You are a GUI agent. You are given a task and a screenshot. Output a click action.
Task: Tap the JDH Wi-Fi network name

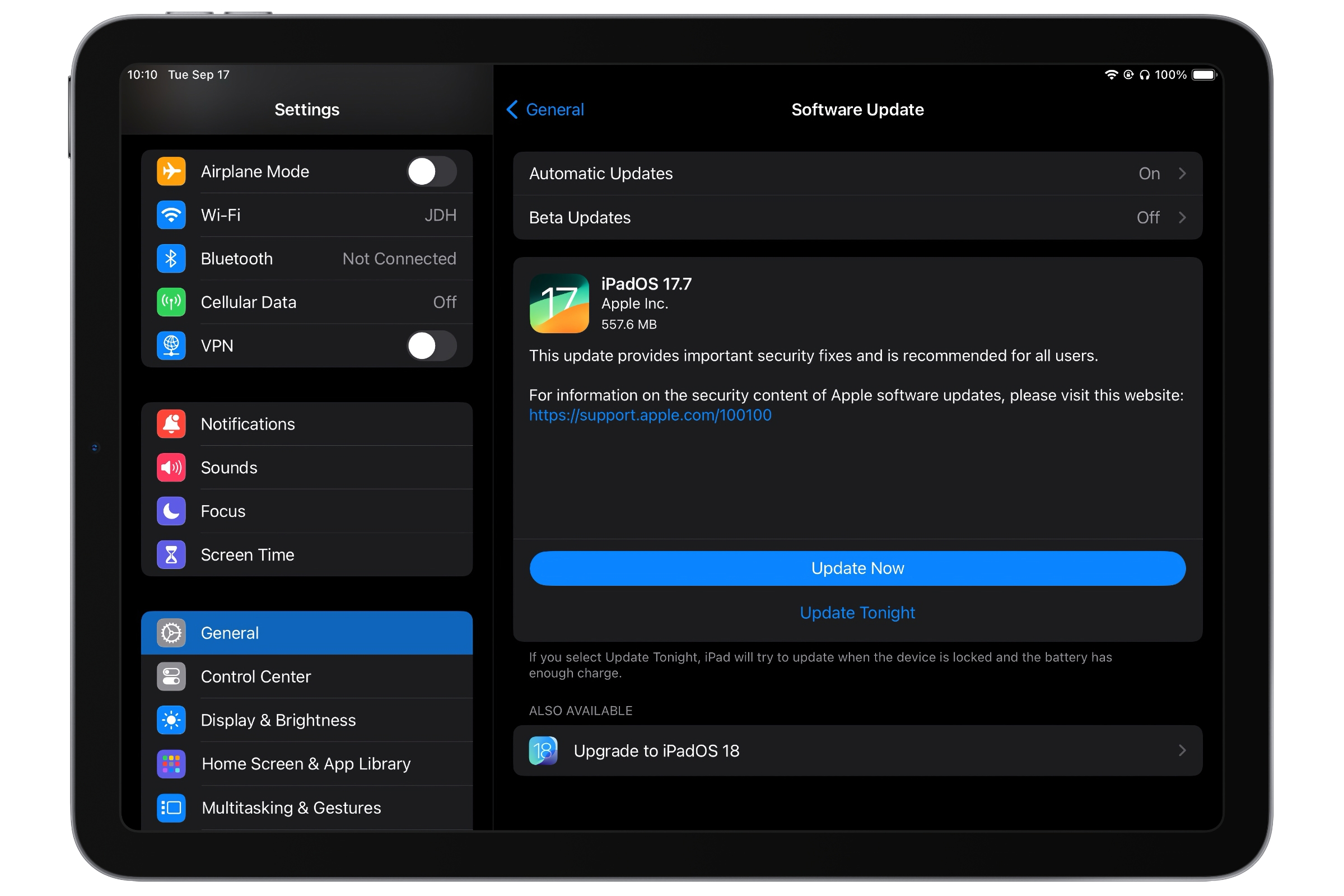(x=441, y=215)
